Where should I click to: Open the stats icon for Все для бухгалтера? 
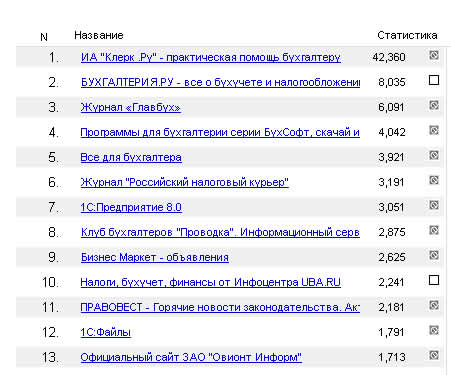coord(434,155)
